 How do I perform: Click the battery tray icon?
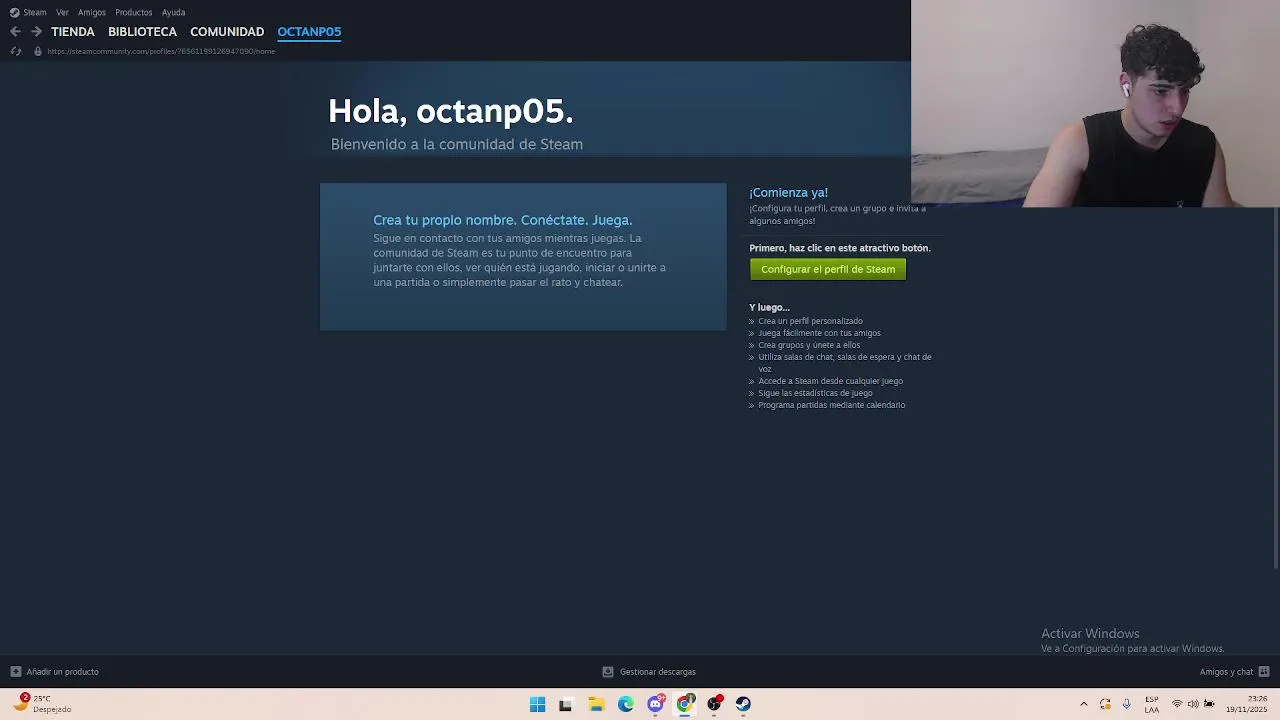point(1209,704)
